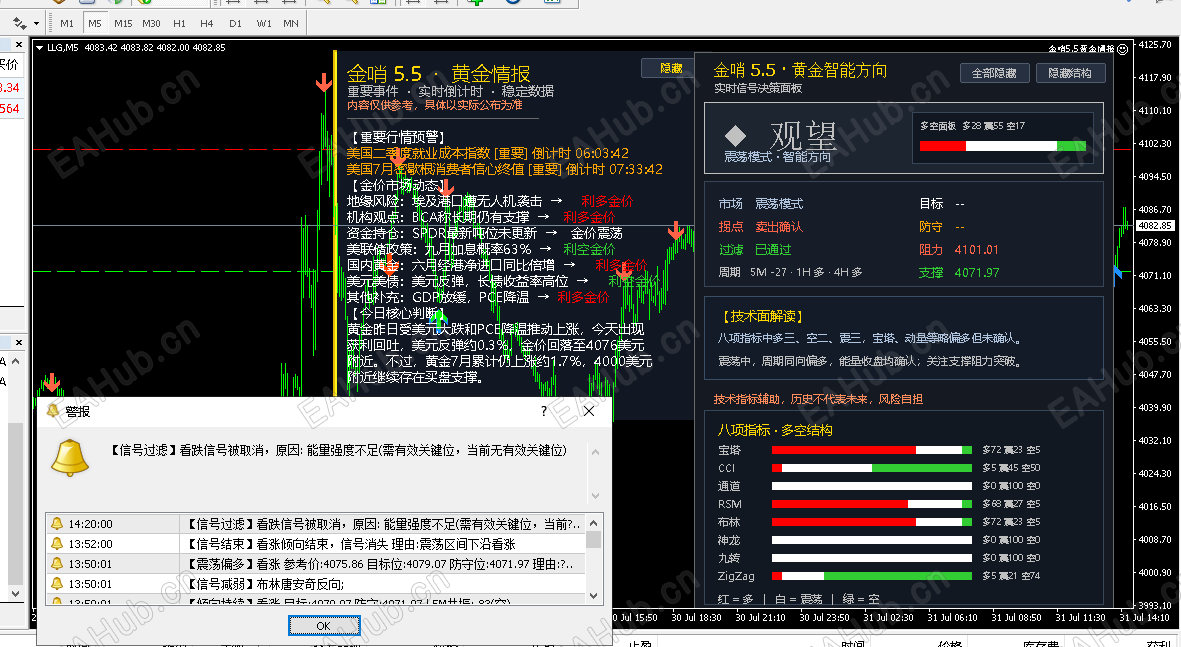Choose the D1 timeframe
Screen dimensions: 1181x647
(235, 23)
